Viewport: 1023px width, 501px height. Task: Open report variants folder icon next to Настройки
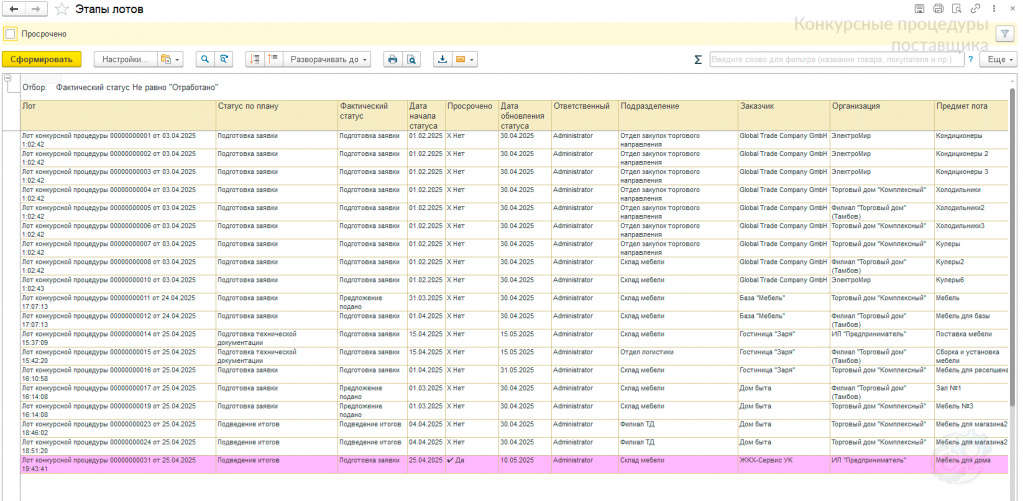click(171, 59)
